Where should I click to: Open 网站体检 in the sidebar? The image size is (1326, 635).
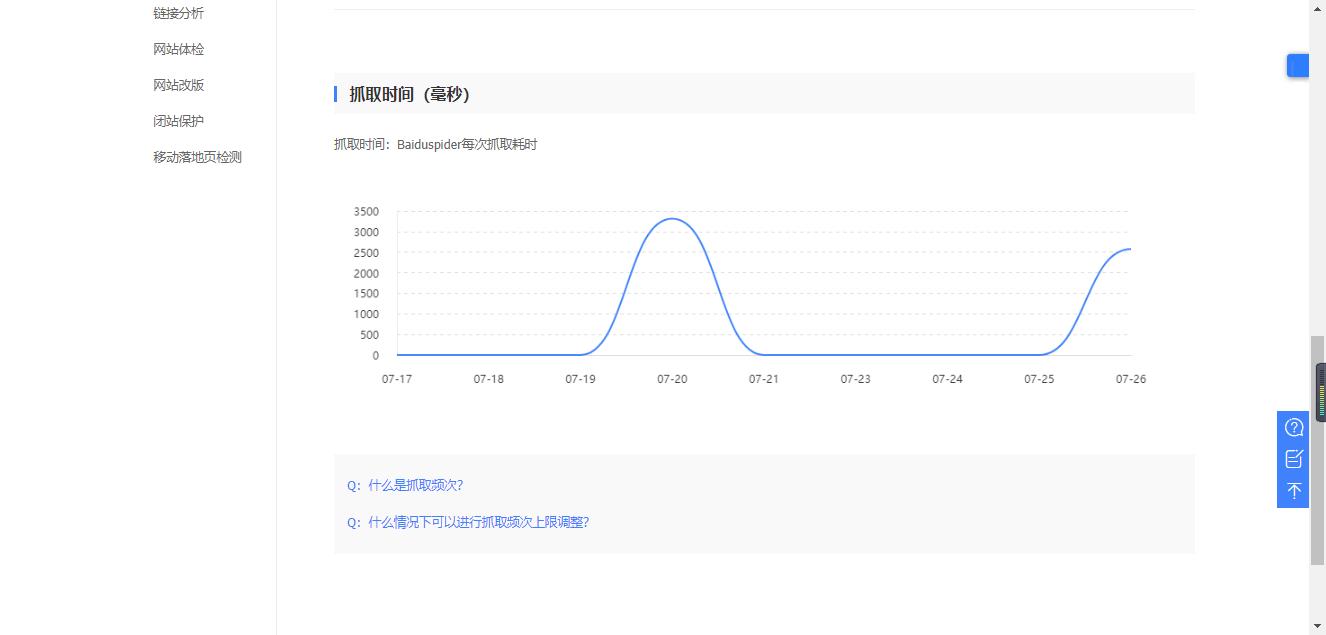178,49
